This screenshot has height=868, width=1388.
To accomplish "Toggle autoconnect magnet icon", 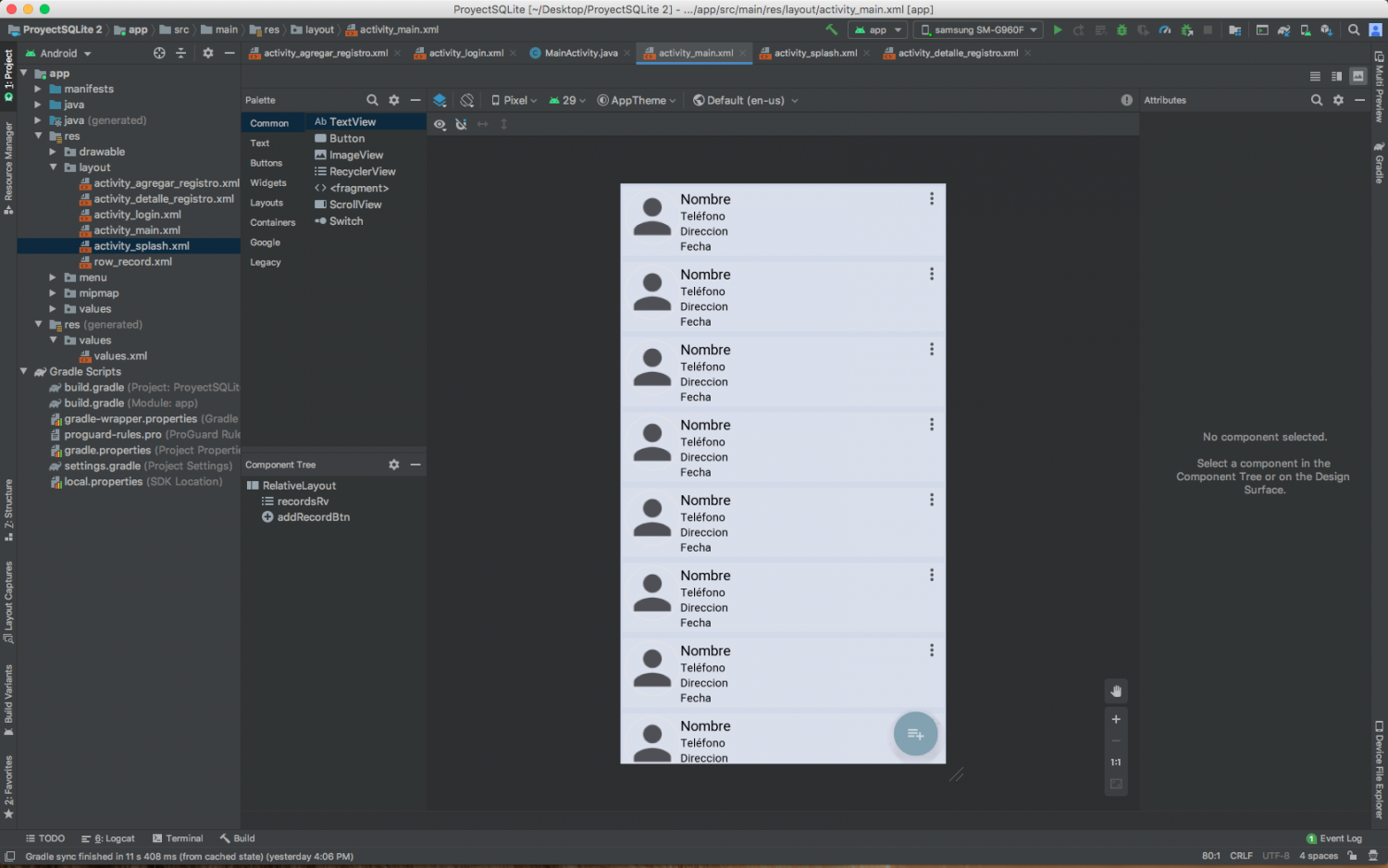I will tap(461, 124).
